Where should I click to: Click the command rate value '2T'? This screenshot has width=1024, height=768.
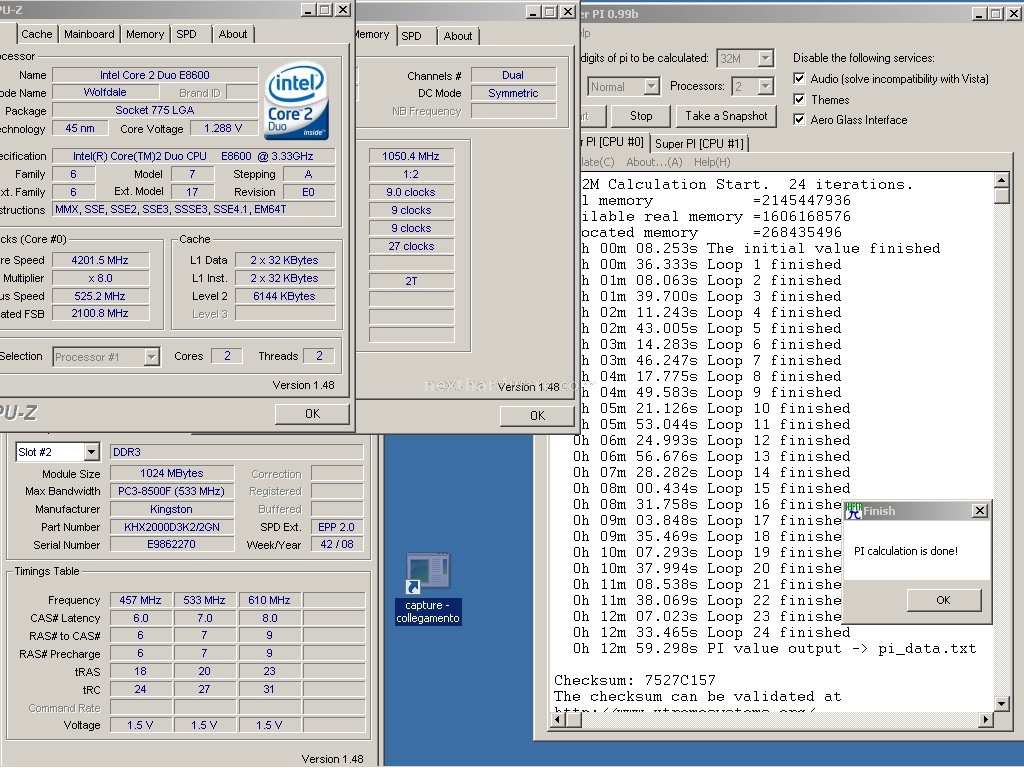[411, 281]
